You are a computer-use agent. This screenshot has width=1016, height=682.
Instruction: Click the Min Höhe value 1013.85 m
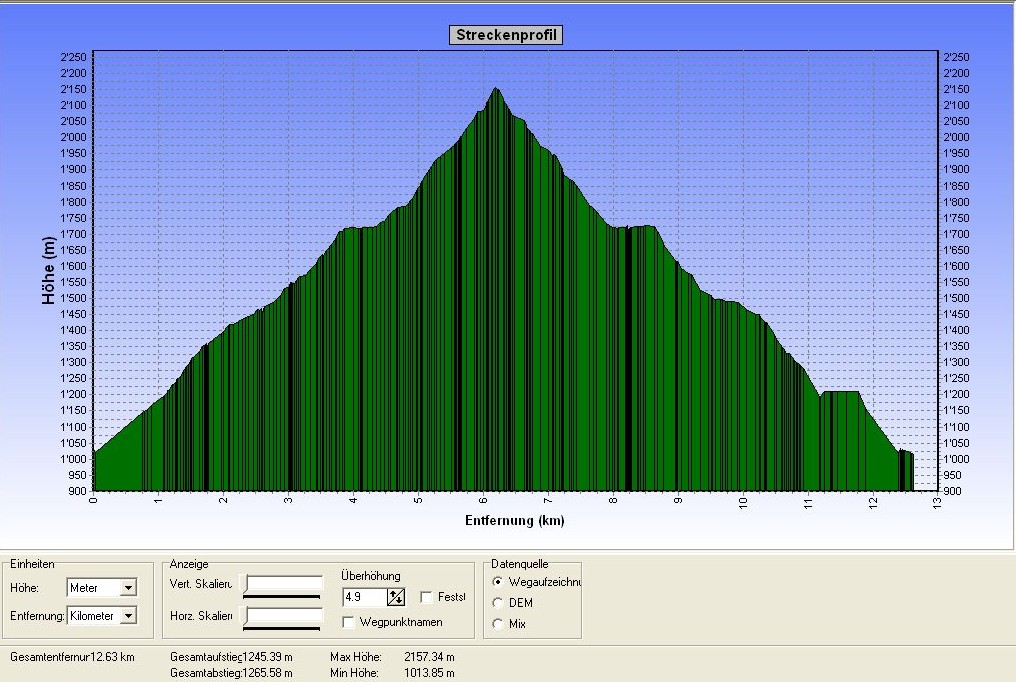(431, 673)
